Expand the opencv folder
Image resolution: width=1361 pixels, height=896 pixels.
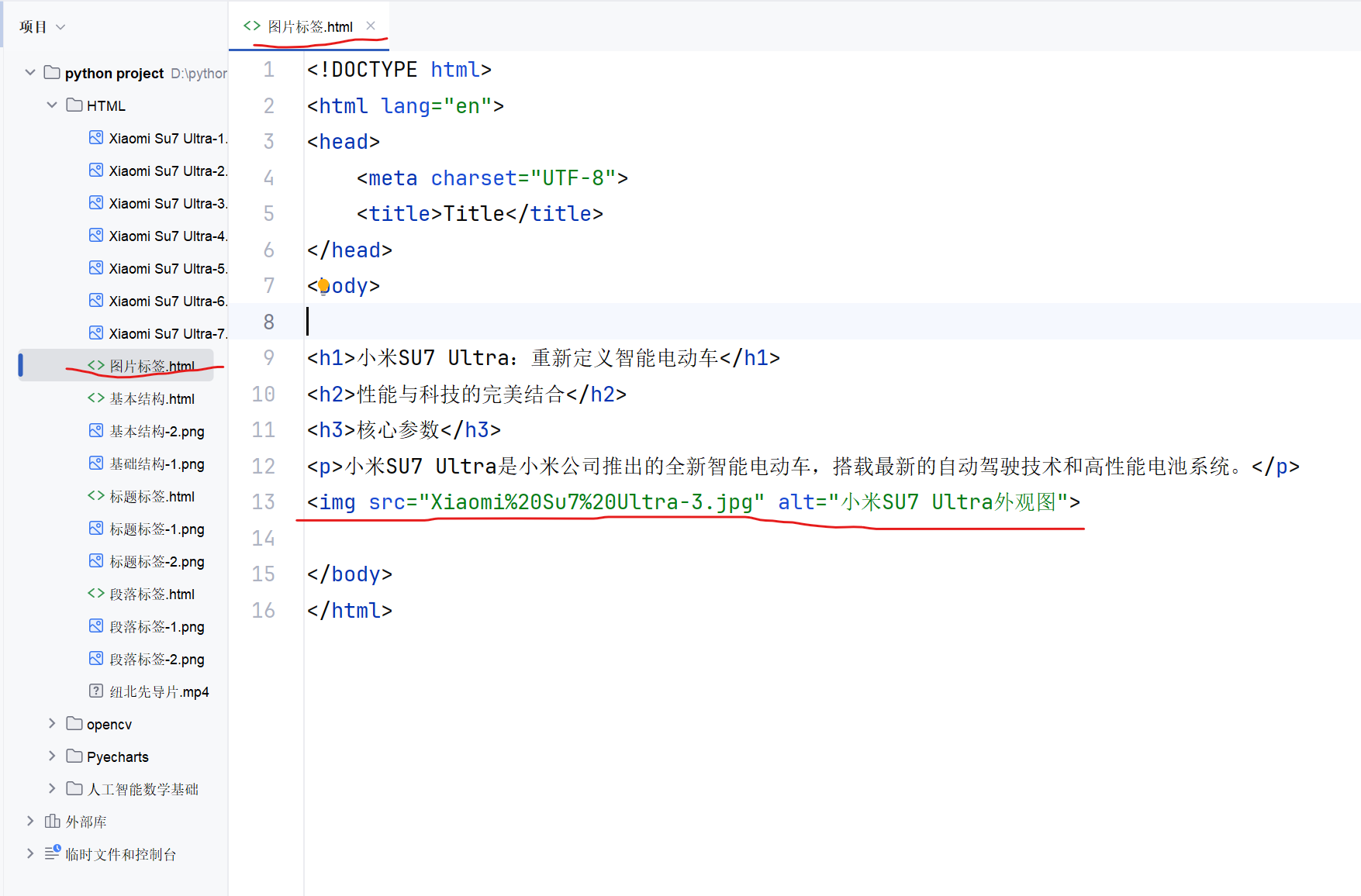coord(52,724)
